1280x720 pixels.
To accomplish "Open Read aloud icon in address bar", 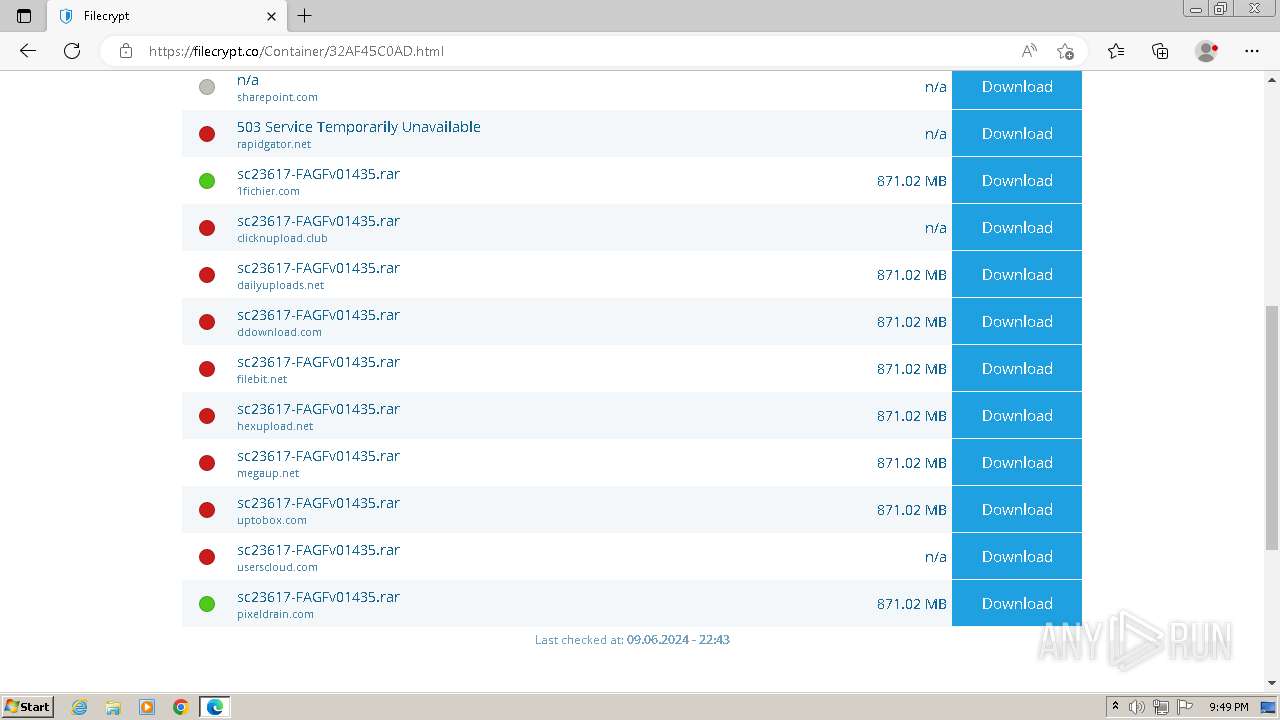I will (x=1028, y=51).
